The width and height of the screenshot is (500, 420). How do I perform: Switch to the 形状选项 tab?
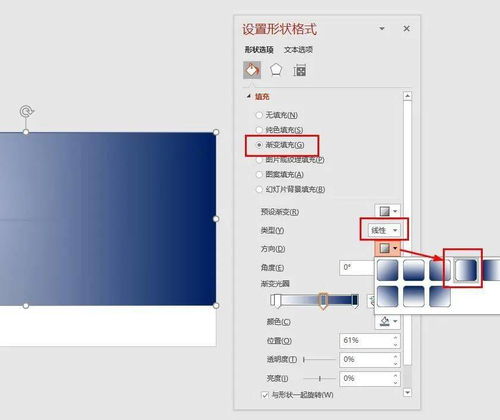pyautogui.click(x=259, y=50)
